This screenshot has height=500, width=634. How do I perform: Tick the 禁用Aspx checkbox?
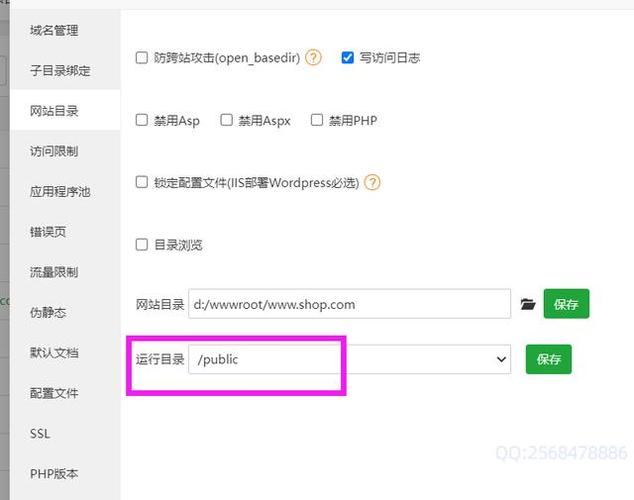[x=226, y=120]
